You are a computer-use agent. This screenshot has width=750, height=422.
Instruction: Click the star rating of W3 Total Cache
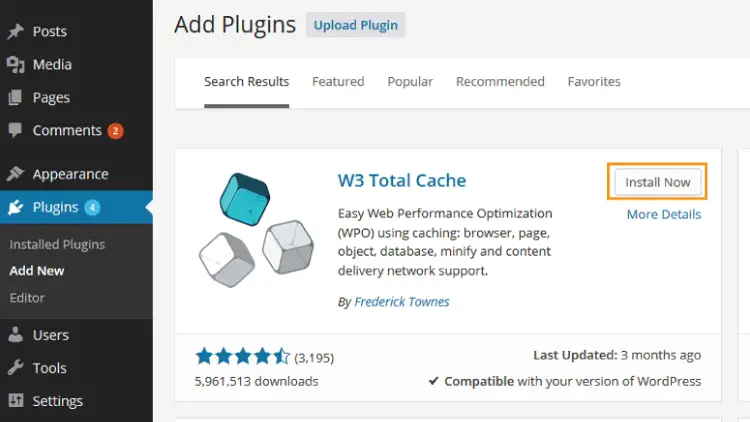pos(243,356)
